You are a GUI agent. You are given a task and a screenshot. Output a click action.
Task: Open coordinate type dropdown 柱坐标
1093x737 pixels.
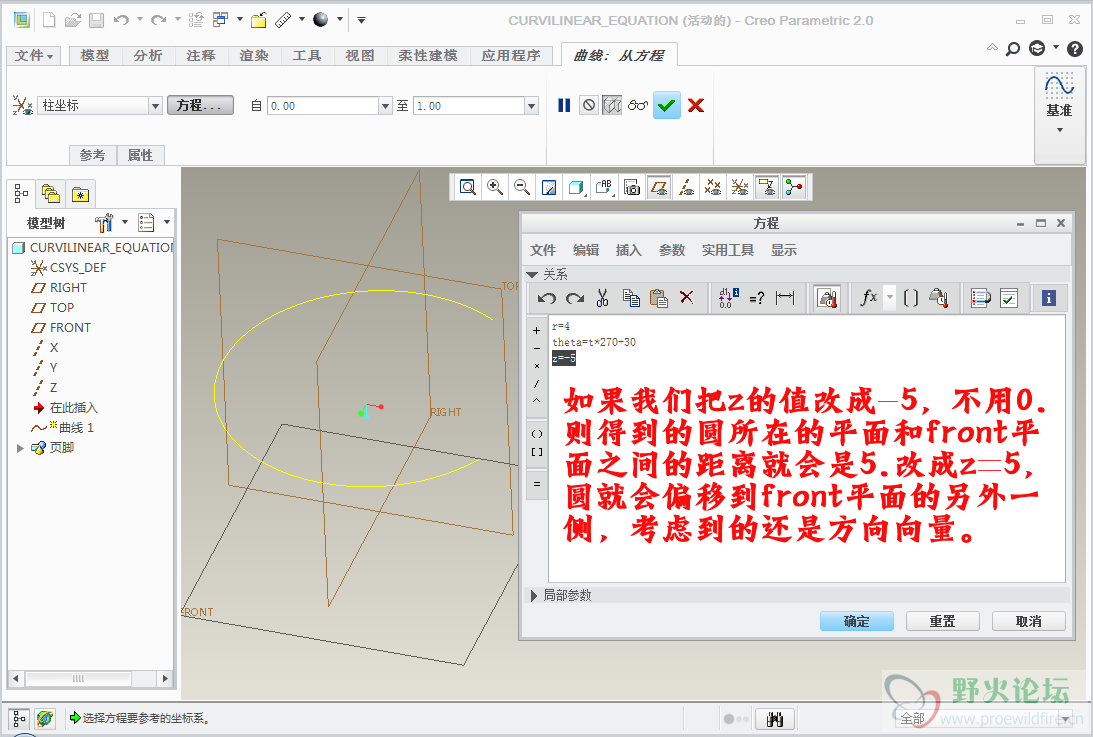(155, 105)
